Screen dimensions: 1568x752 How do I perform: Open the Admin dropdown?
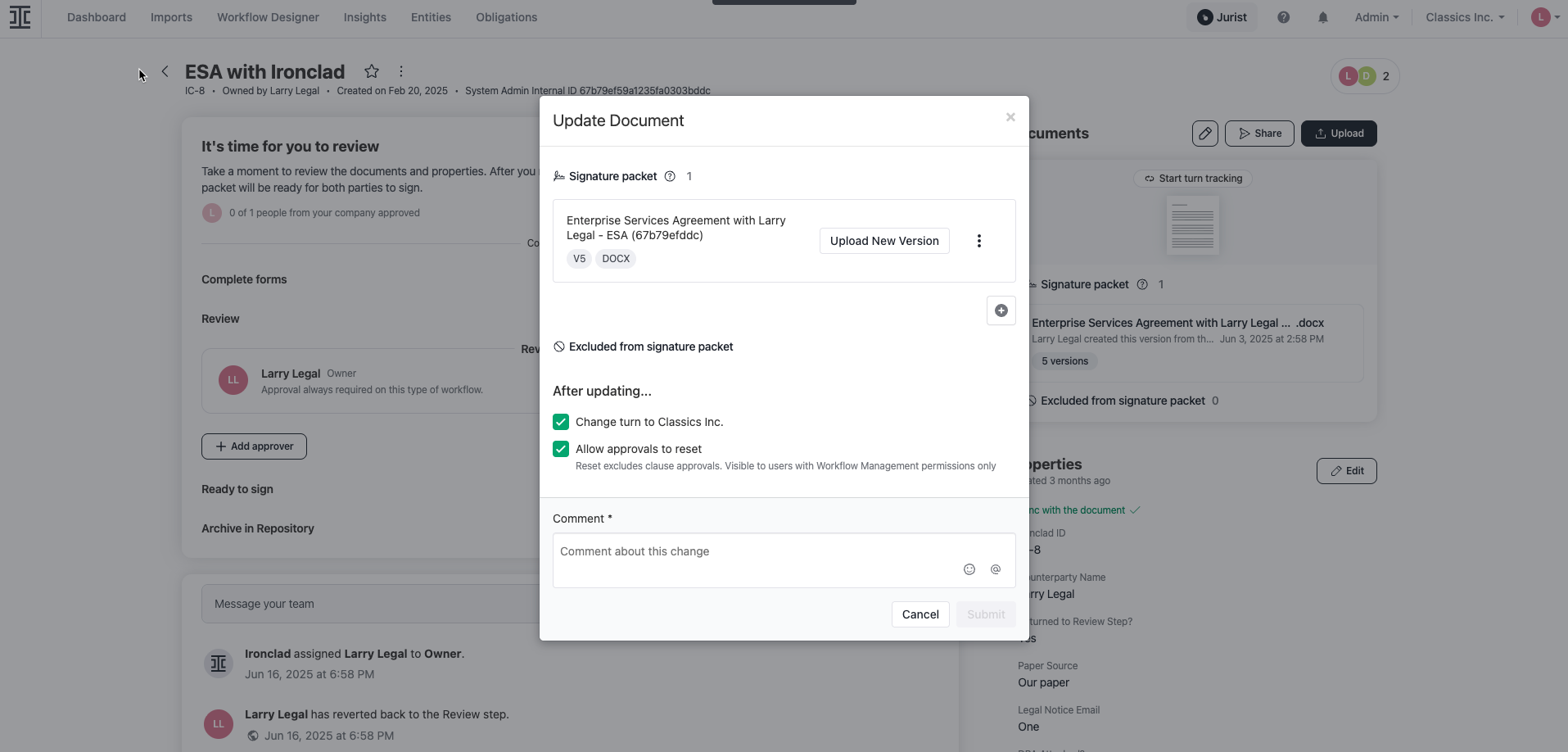pos(1375,16)
